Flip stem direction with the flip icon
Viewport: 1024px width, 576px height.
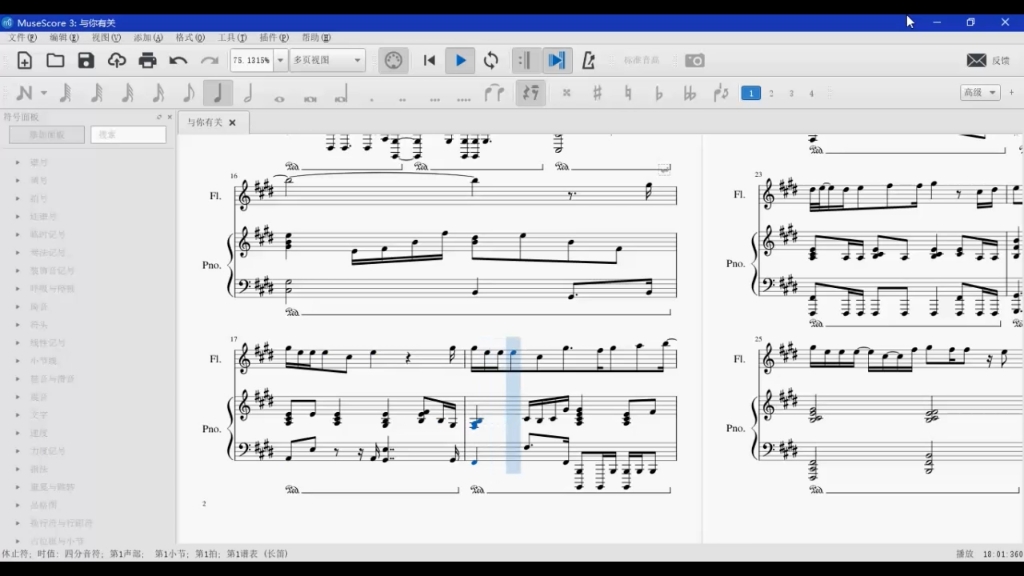pyautogui.click(x=720, y=93)
